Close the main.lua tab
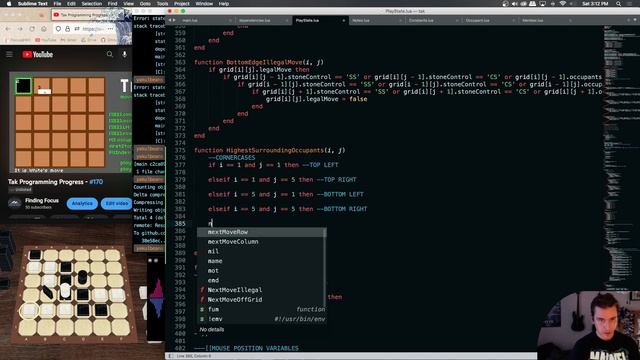 231,20
